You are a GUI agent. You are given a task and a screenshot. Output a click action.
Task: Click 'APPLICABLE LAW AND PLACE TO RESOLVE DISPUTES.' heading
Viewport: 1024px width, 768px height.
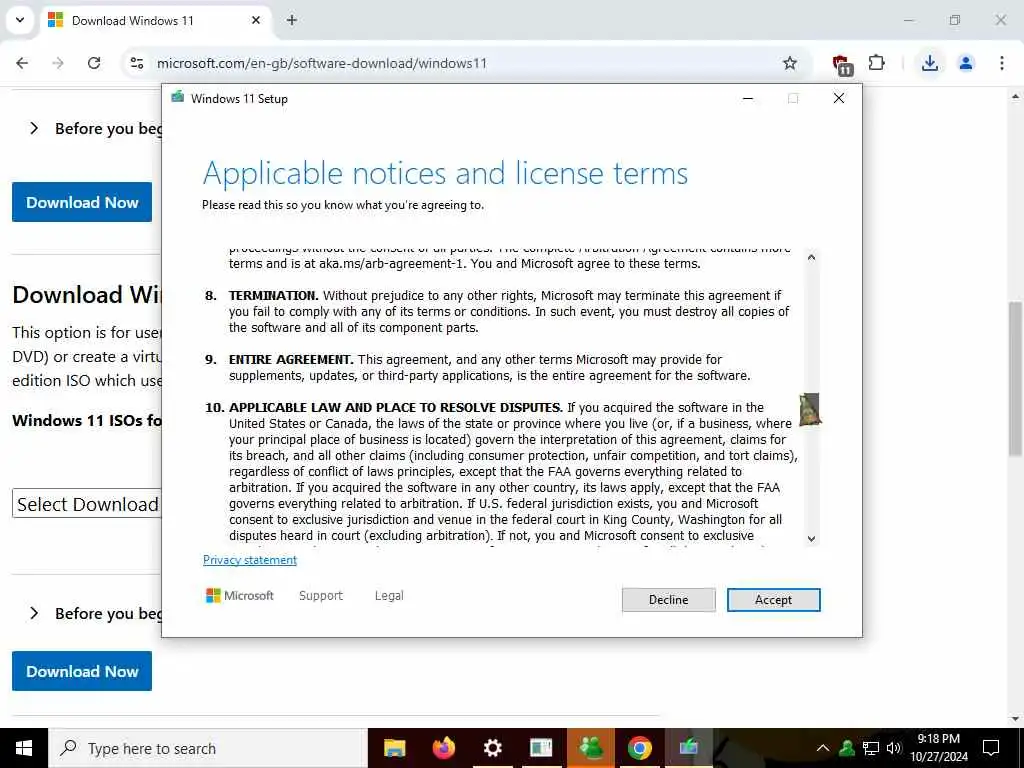pyautogui.click(x=396, y=408)
